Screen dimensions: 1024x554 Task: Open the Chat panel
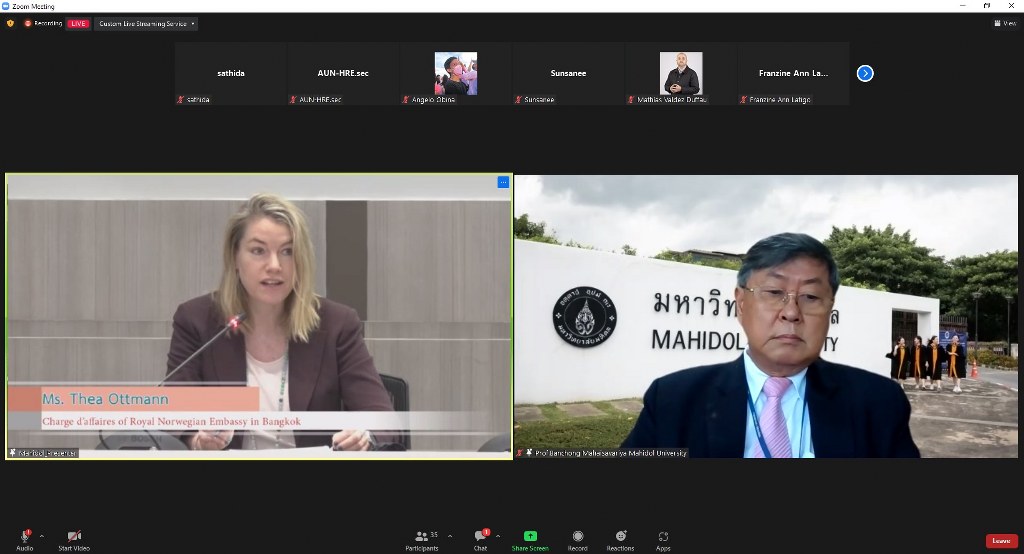pos(480,537)
